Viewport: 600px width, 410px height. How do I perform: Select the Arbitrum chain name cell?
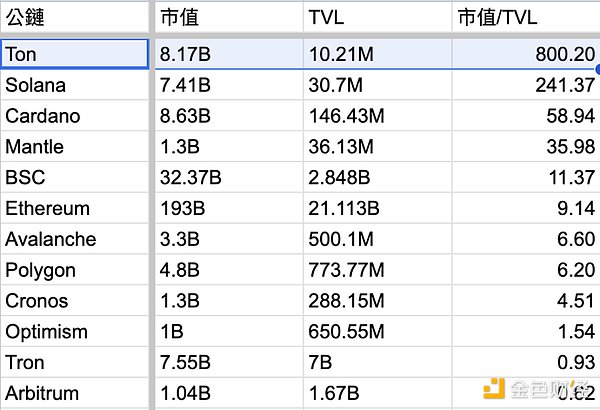[x=75, y=394]
